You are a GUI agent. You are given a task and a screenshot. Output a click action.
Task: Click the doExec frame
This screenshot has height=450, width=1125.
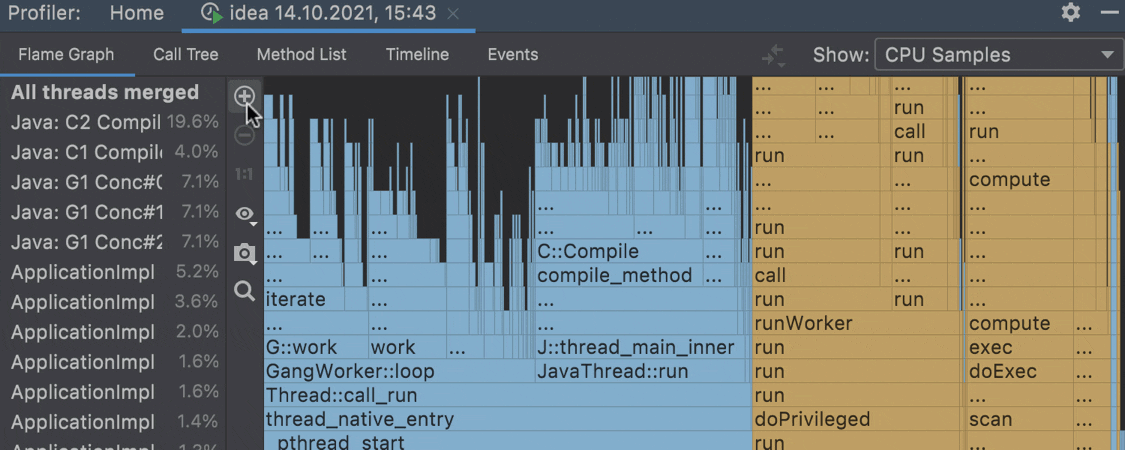click(x=1019, y=372)
